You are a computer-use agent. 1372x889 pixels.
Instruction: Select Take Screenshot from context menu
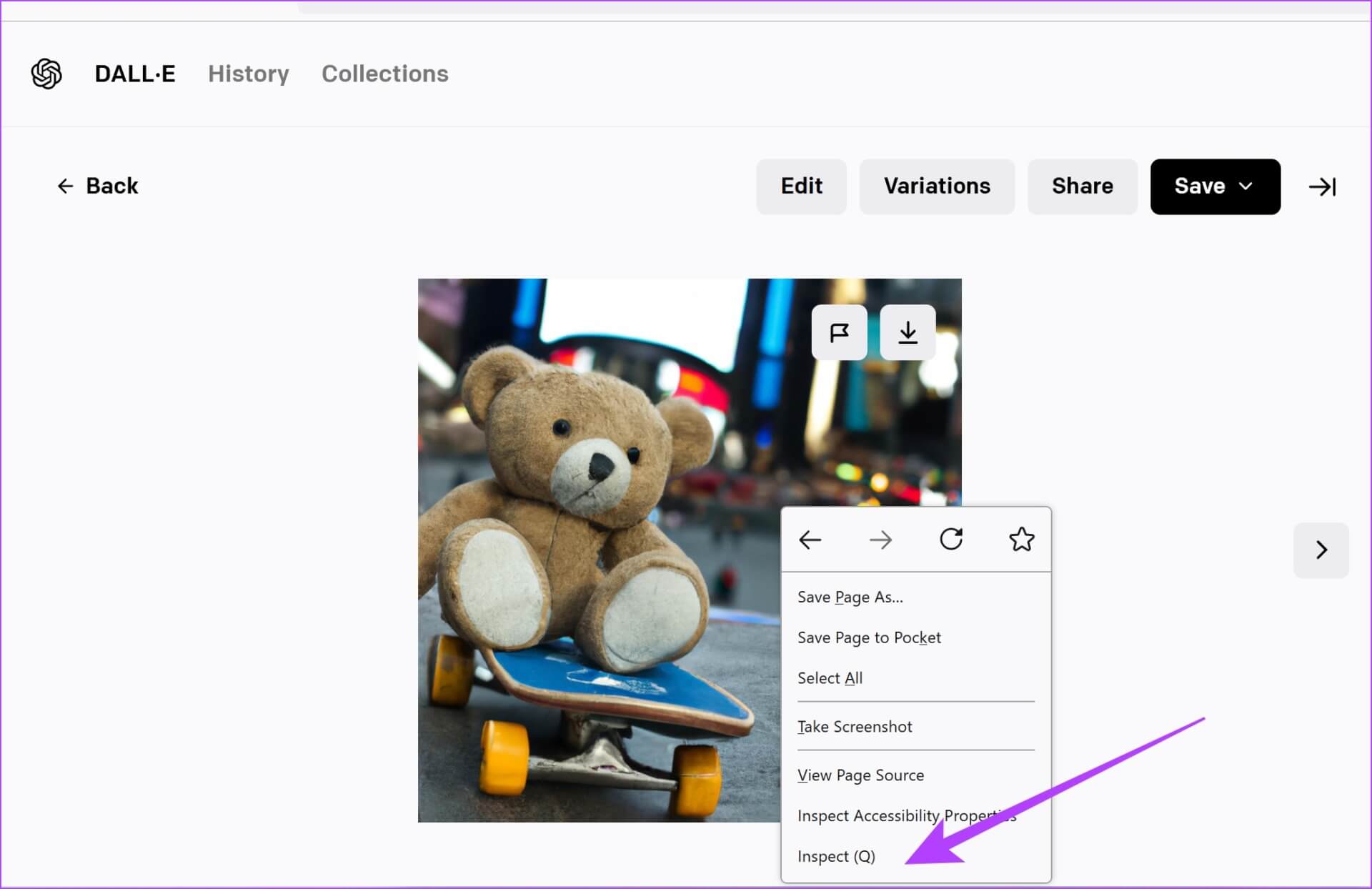tap(854, 726)
